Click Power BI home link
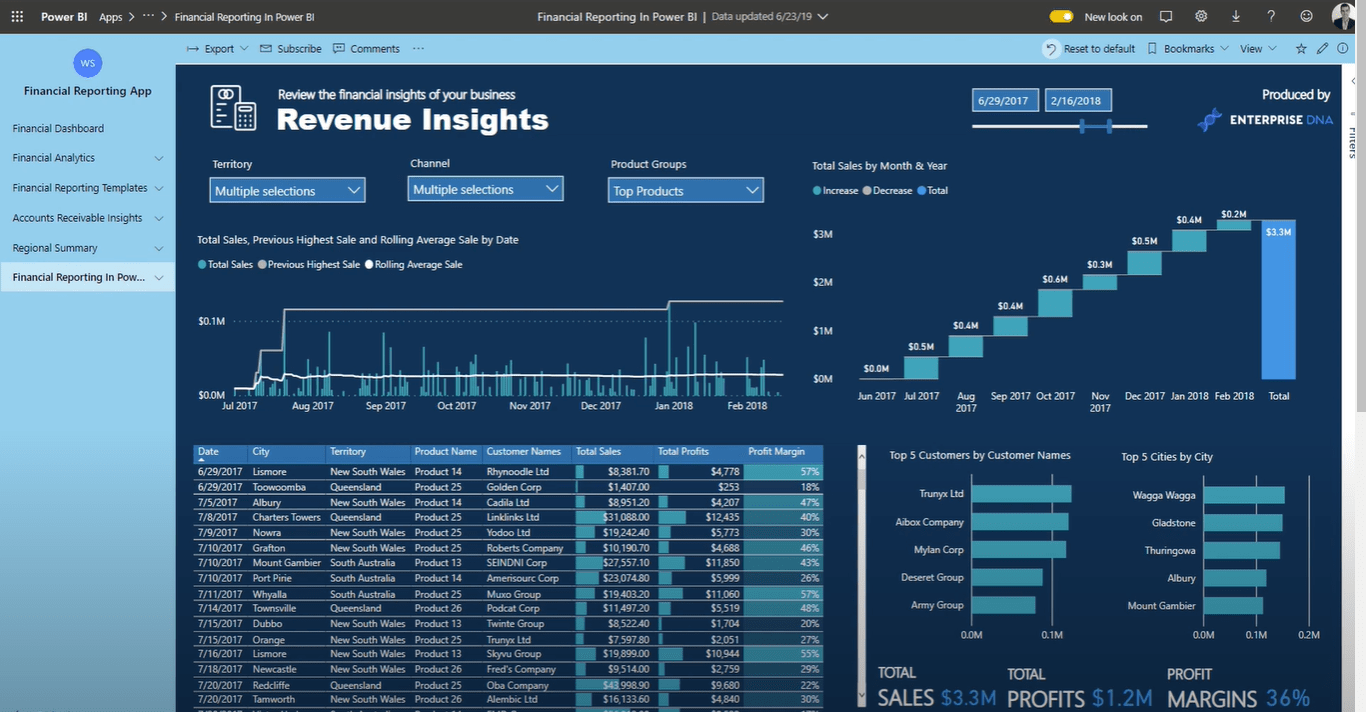 pyautogui.click(x=64, y=17)
